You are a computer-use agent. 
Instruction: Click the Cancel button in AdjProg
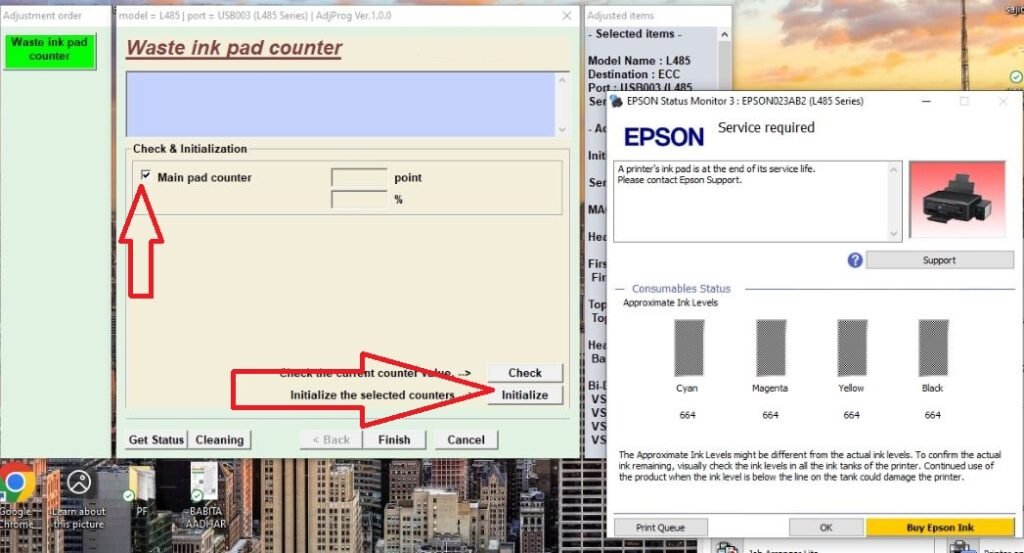point(466,439)
